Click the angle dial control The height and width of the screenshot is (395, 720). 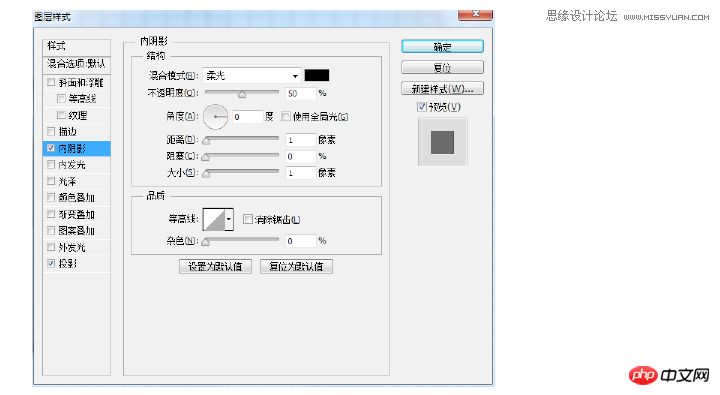pos(215,116)
